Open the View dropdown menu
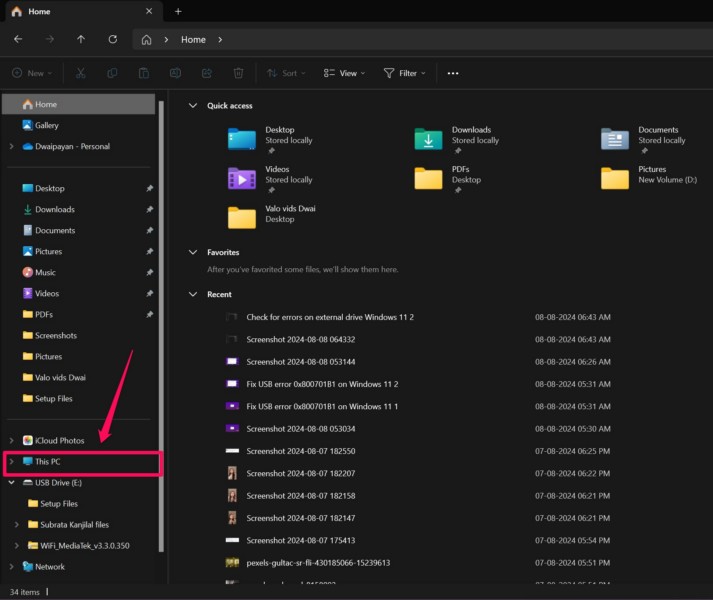713x600 pixels. (x=345, y=73)
